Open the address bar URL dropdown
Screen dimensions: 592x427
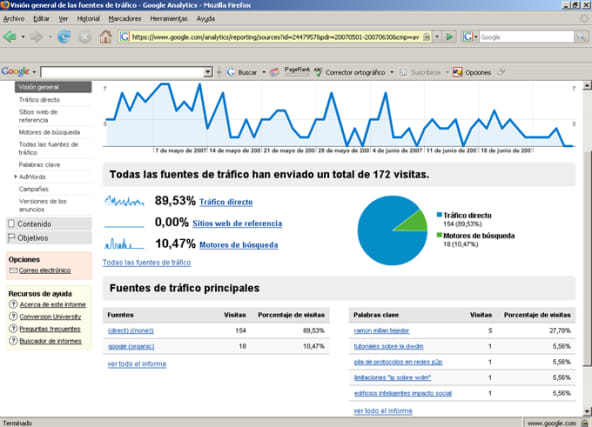tap(437, 37)
